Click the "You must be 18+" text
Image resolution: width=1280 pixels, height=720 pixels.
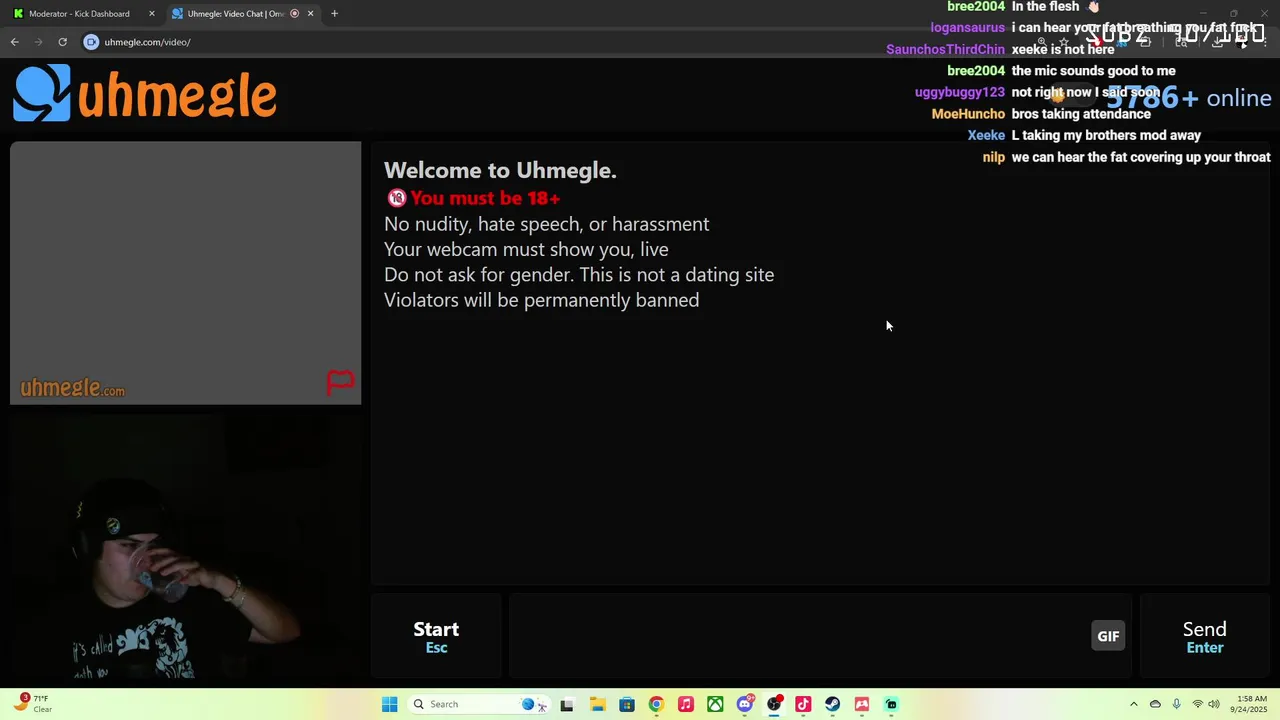click(485, 198)
